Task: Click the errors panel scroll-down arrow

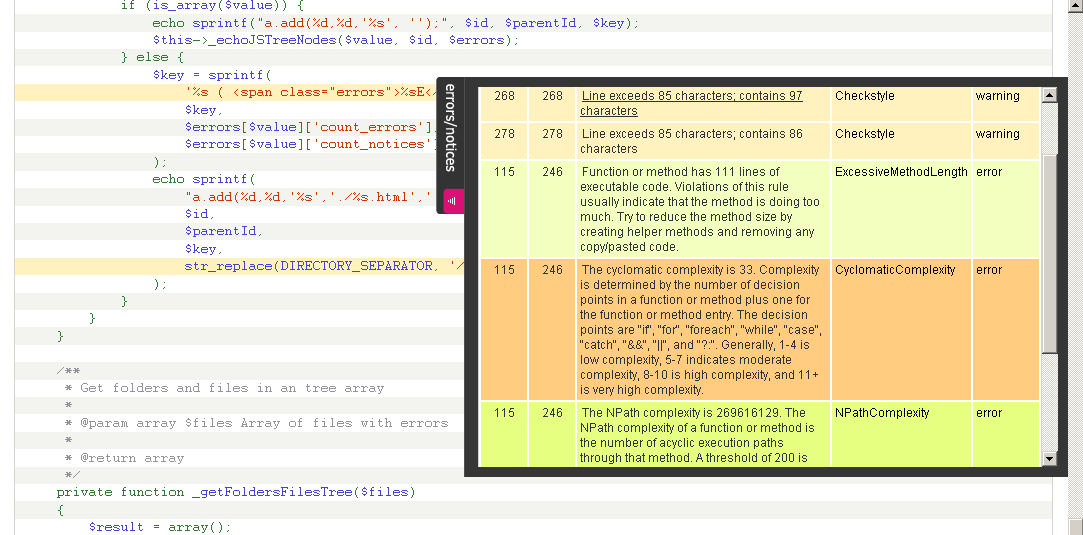Action: pyautogui.click(x=1048, y=458)
